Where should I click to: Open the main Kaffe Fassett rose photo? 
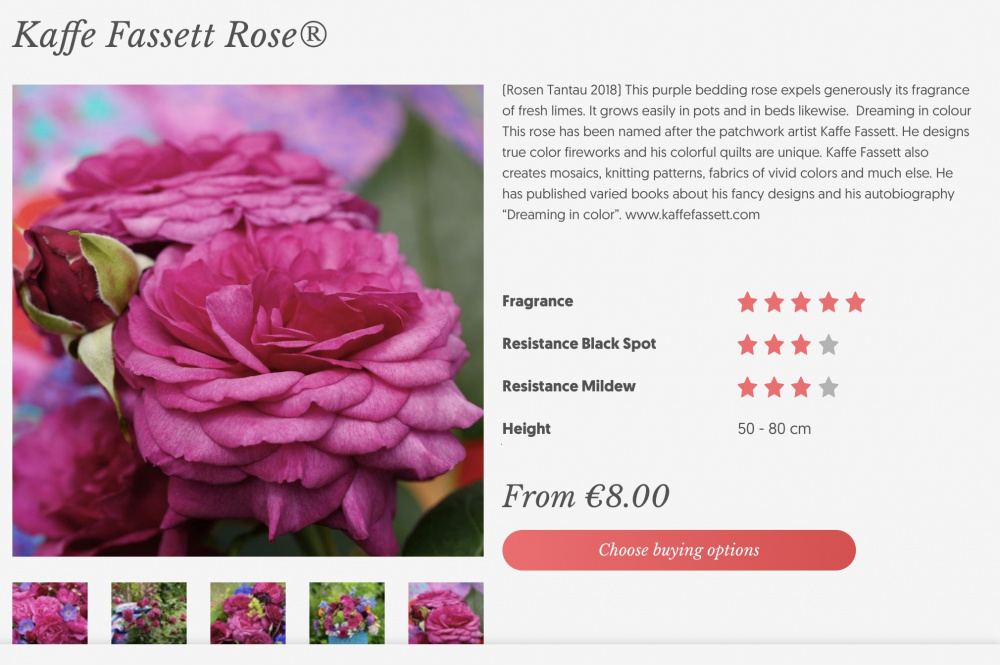tap(247, 320)
